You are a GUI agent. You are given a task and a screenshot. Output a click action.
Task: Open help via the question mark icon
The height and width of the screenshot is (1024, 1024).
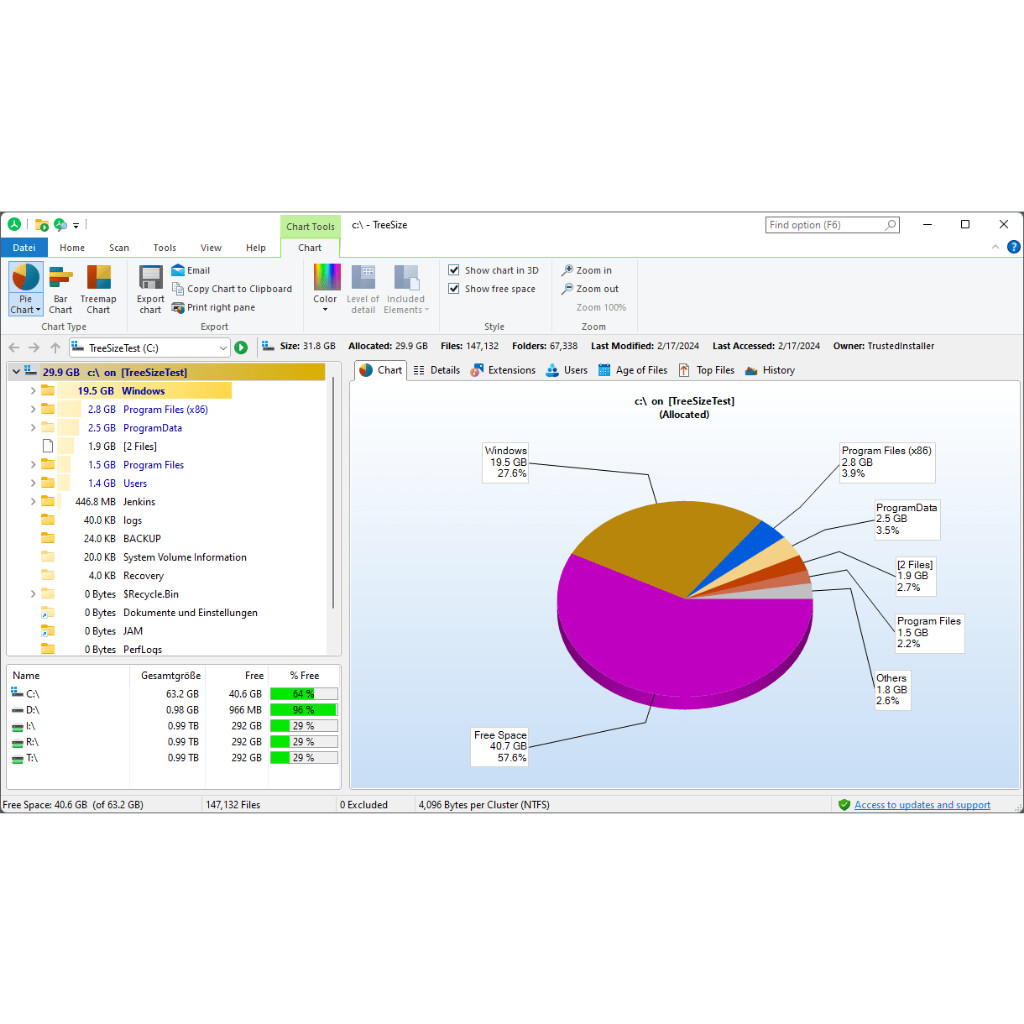point(1013,247)
